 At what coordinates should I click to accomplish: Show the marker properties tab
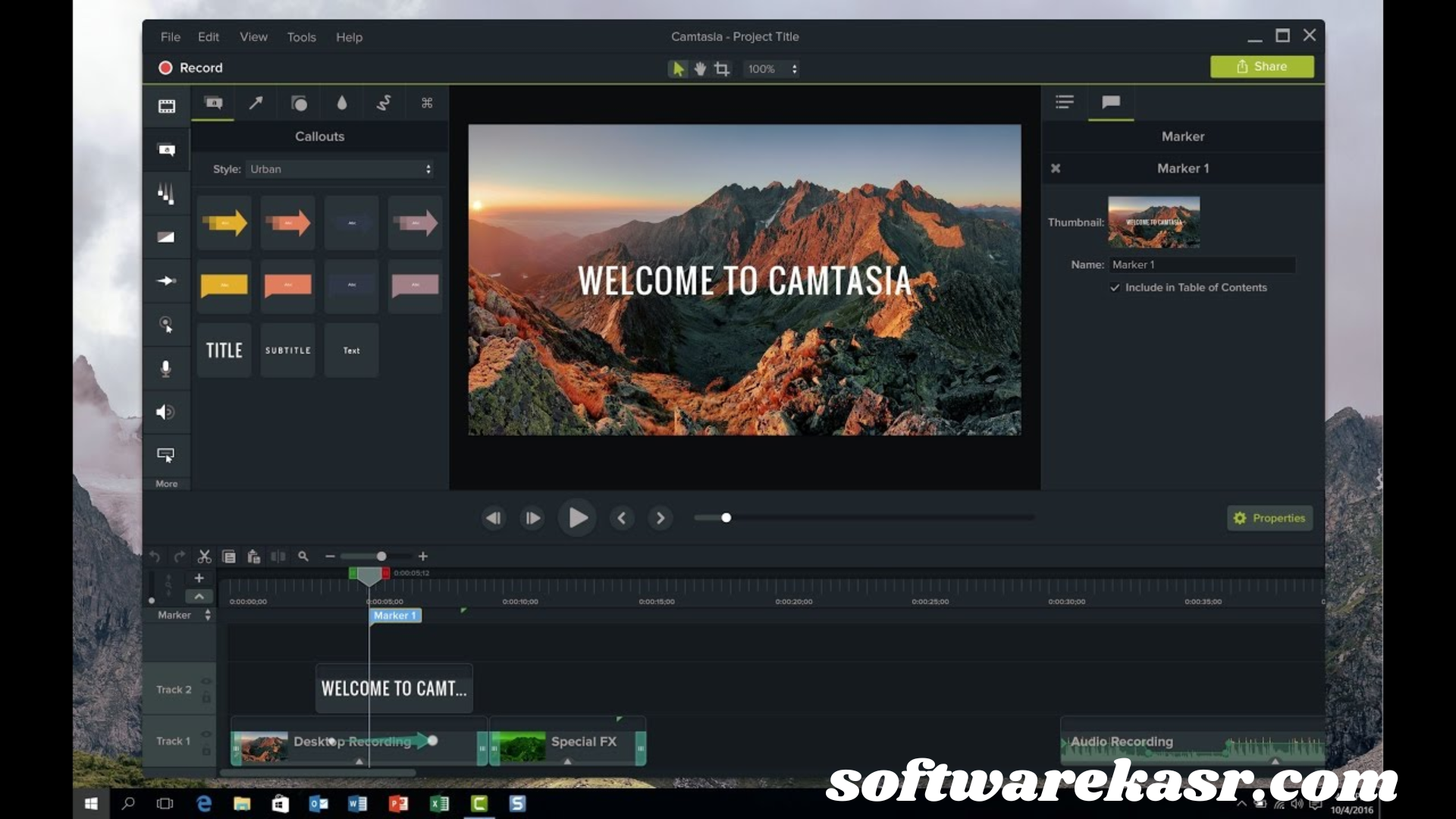point(1111,102)
